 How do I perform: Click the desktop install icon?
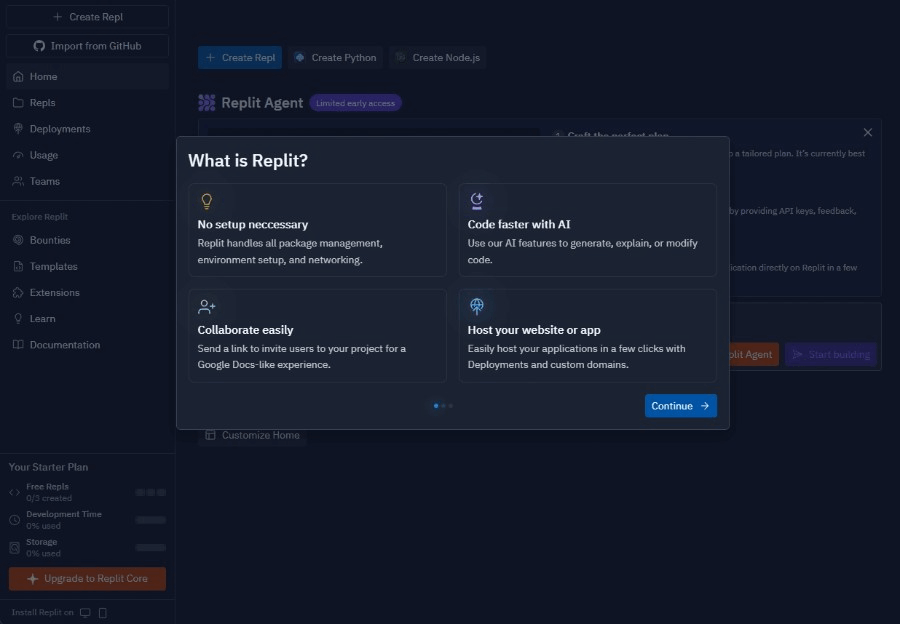coord(85,613)
